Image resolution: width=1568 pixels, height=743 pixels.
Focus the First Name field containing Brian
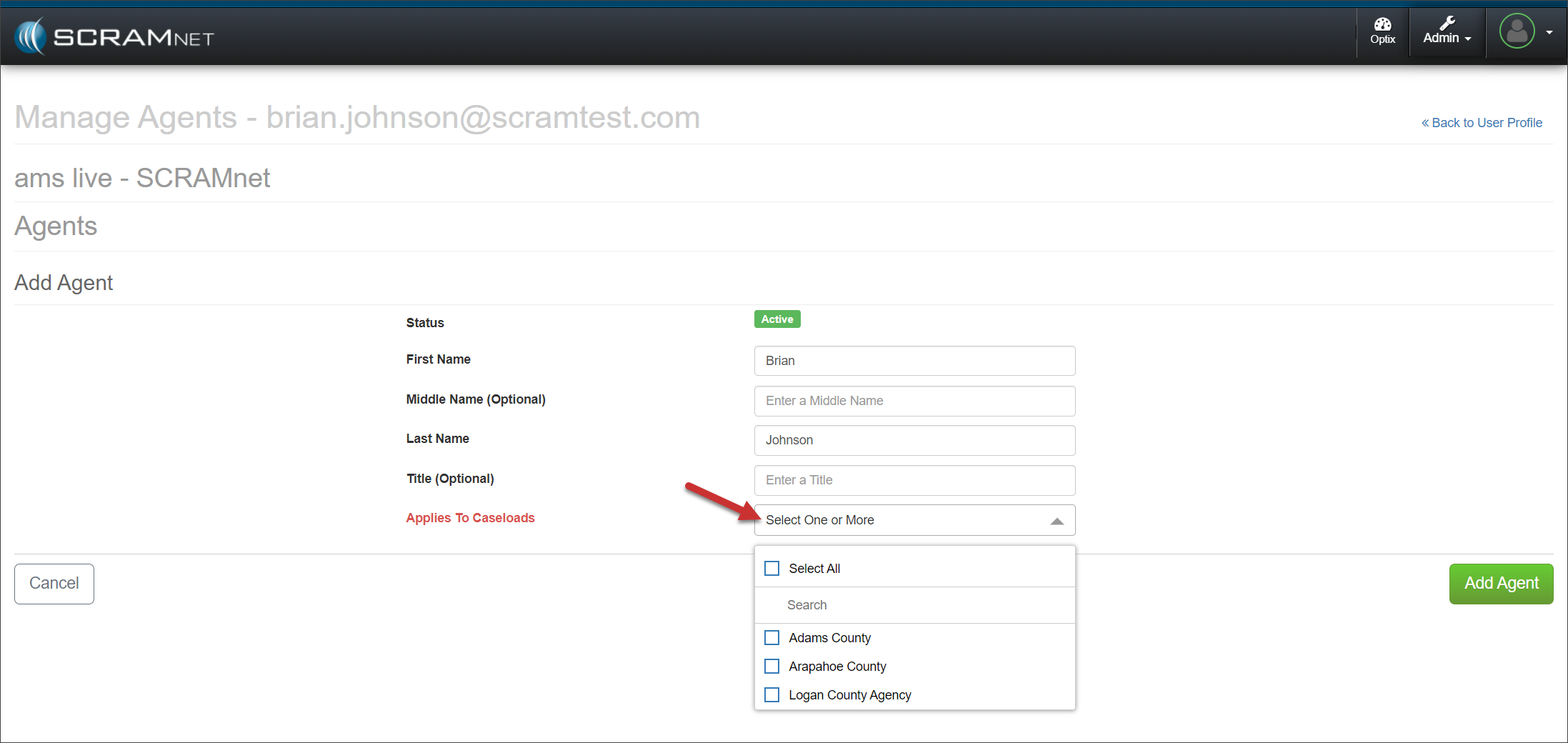pos(914,361)
